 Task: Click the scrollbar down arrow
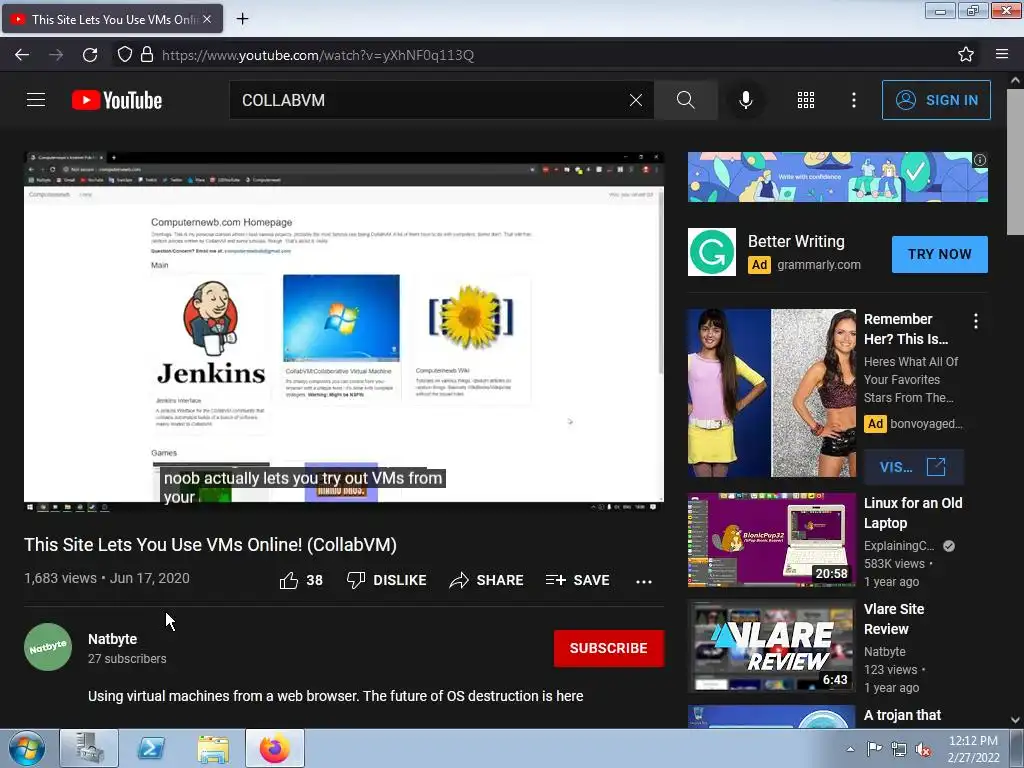(x=1015, y=720)
